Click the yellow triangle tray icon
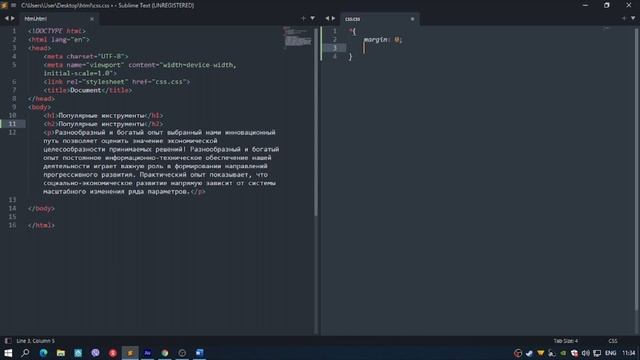This screenshot has width=640, height=360. [540, 353]
